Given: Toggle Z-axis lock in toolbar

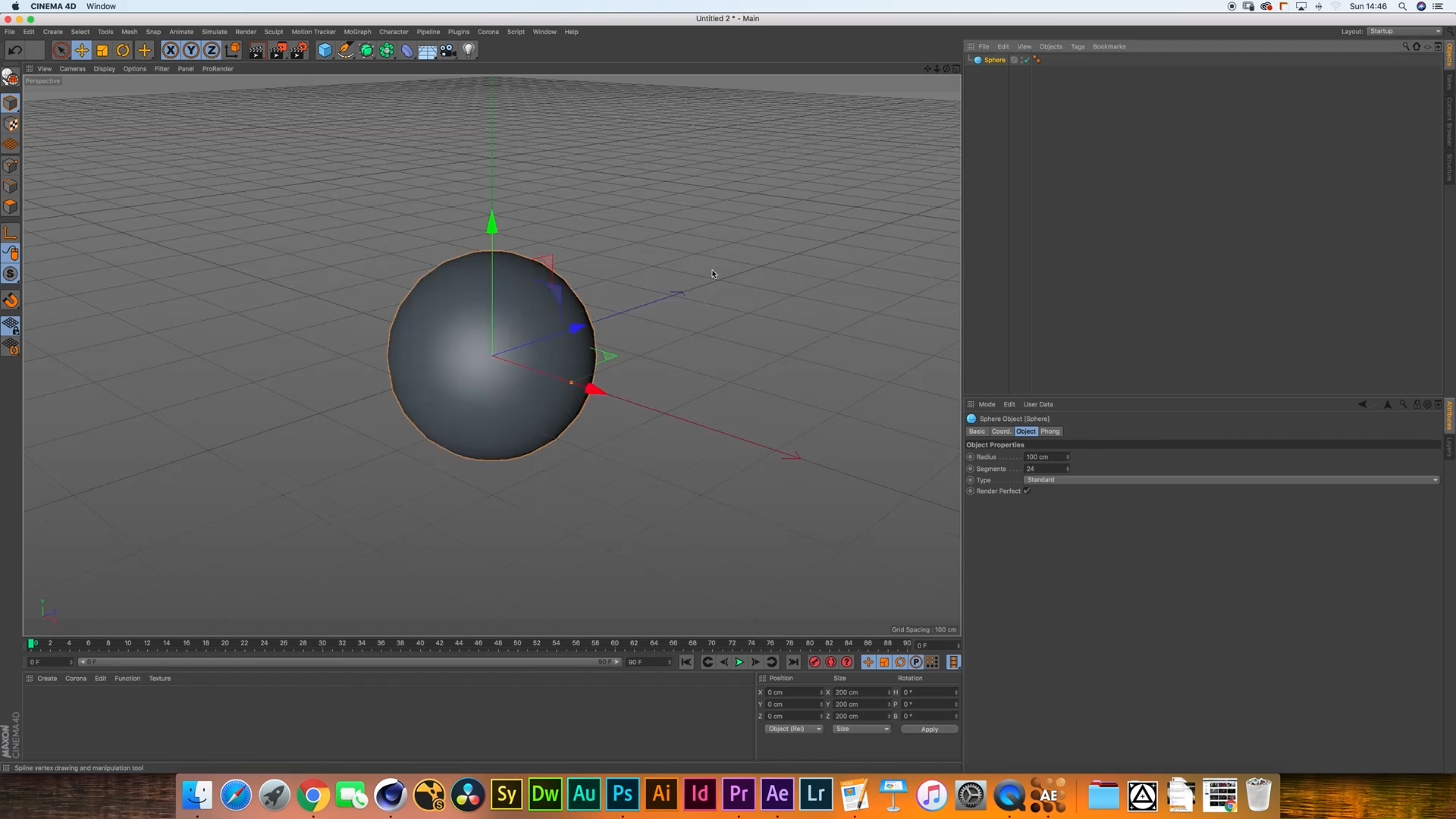Looking at the screenshot, I should pyautogui.click(x=212, y=51).
